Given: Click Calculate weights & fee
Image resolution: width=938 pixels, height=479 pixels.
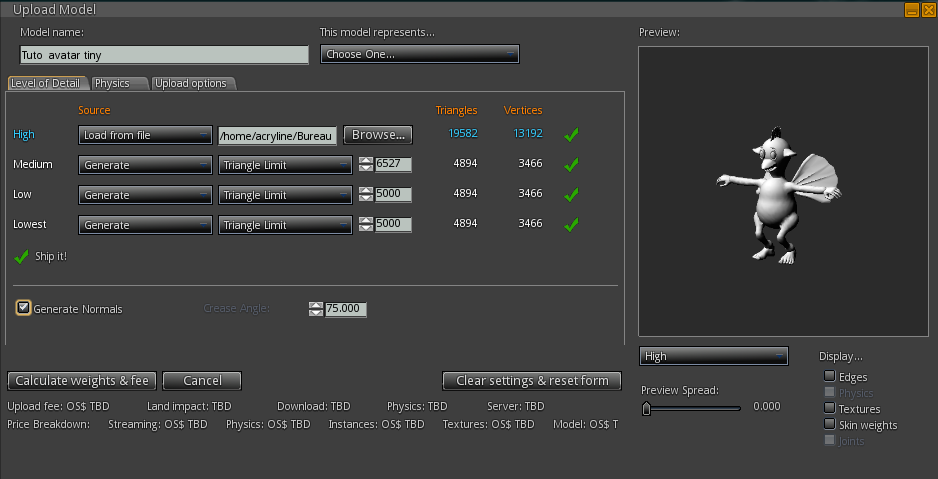Looking at the screenshot, I should [82, 381].
